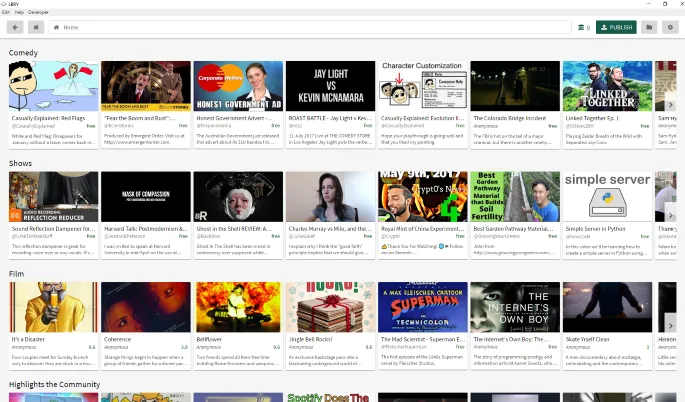Click title "Linked Together Ep. 1"
685x402 pixels.
click(592, 118)
